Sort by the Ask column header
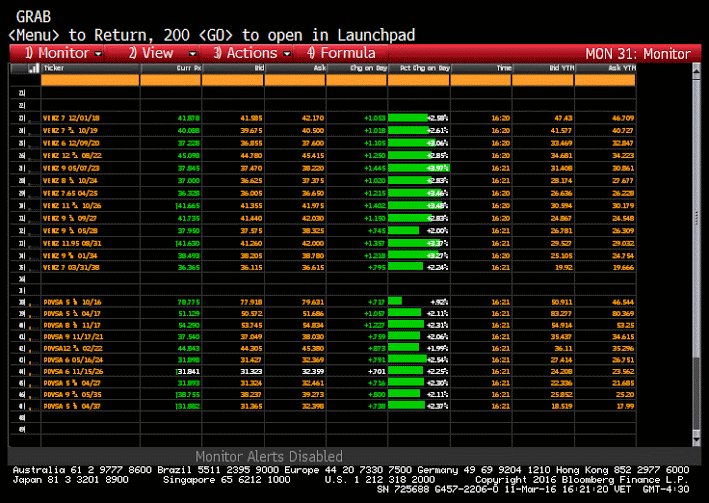 [295, 68]
